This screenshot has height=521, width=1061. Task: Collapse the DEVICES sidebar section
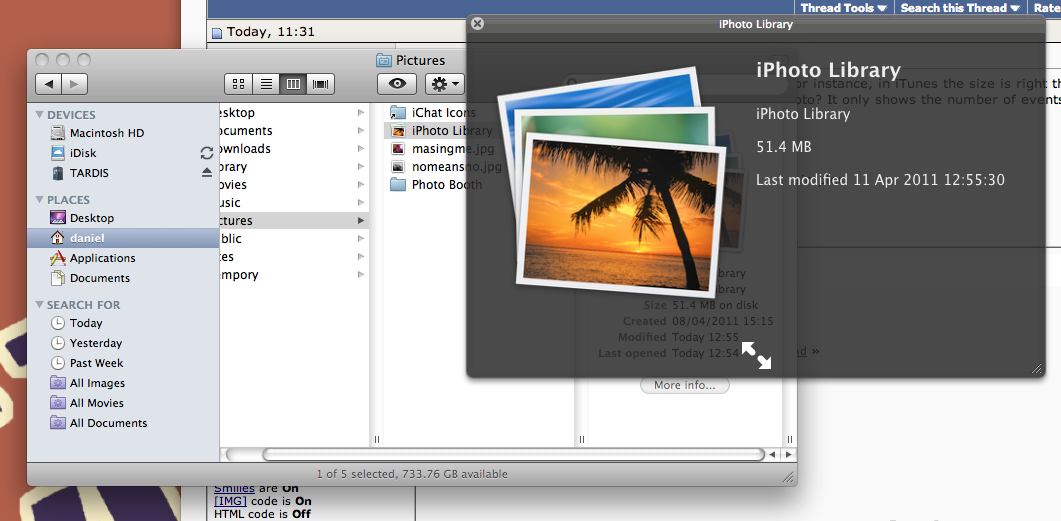[x=39, y=115]
